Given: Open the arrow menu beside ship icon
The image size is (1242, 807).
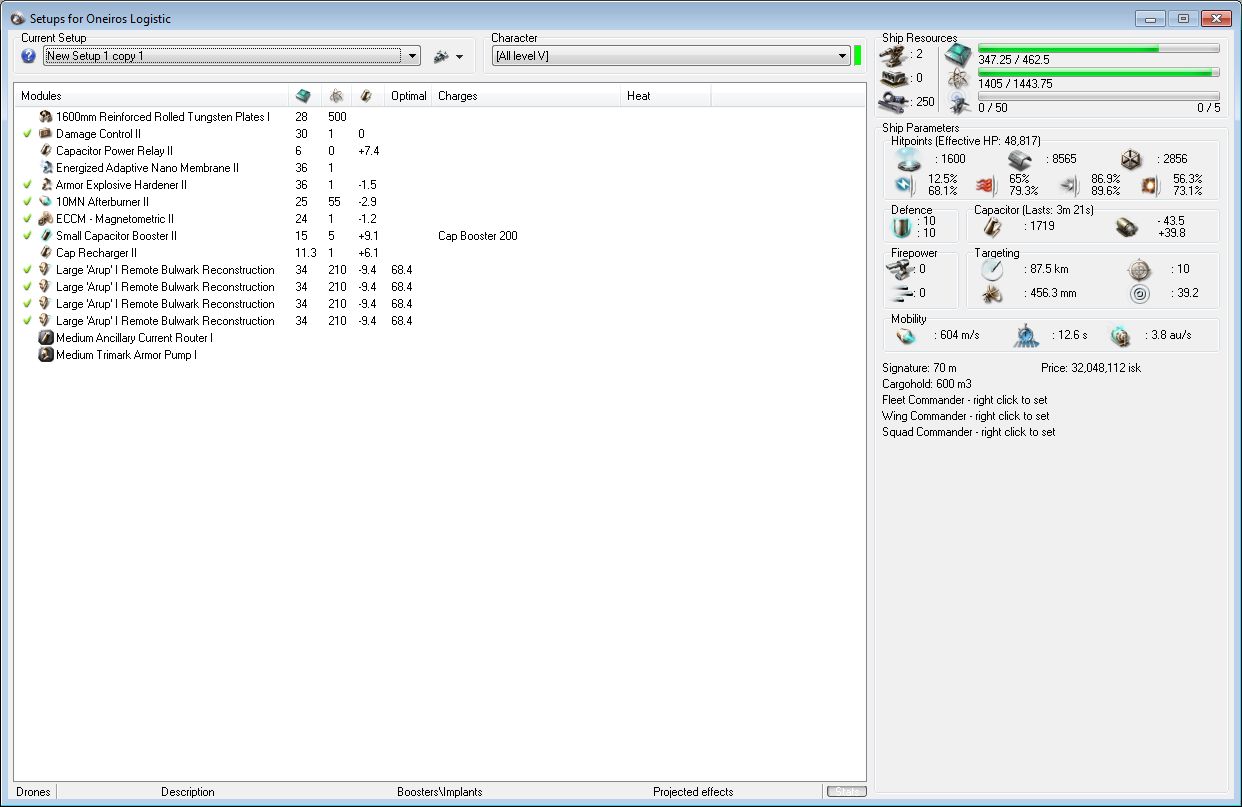Looking at the screenshot, I should (459, 57).
